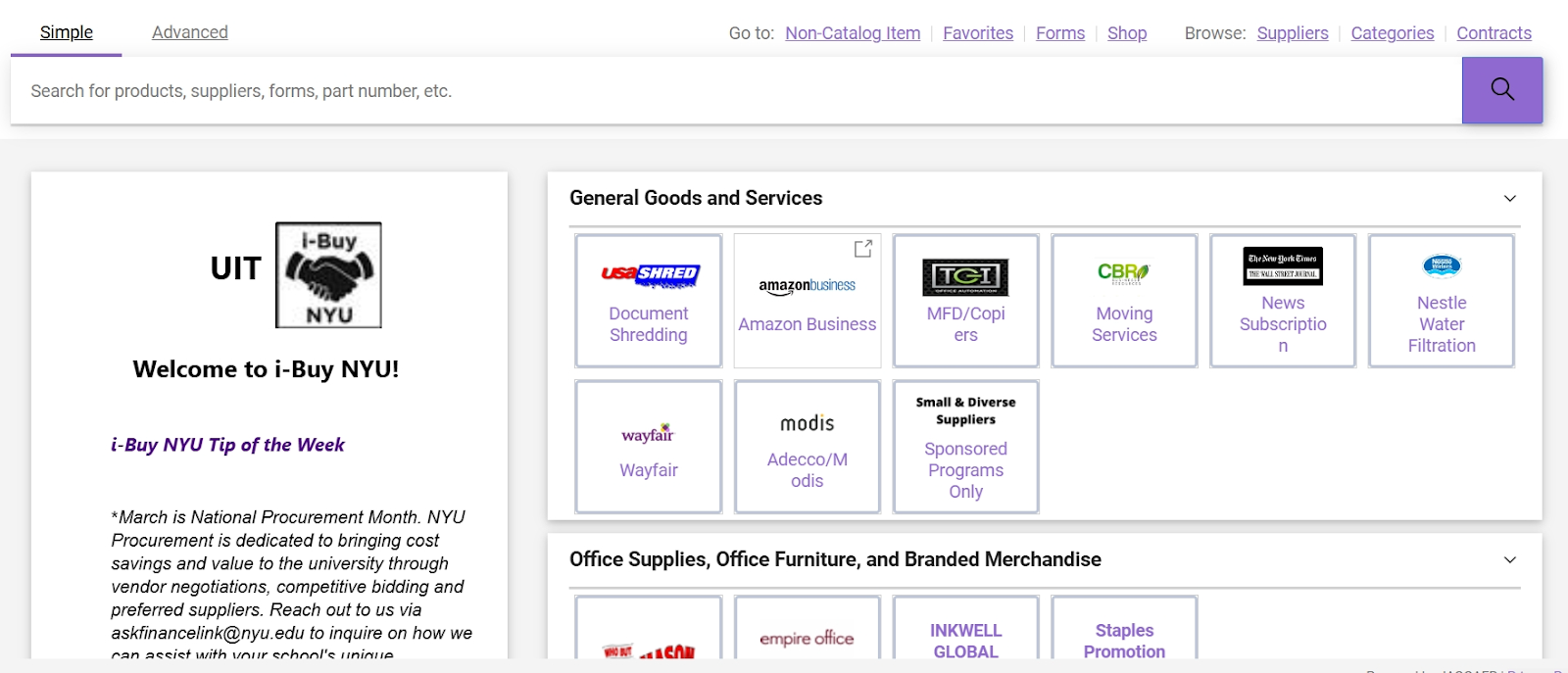This screenshot has height=673, width=1568.
Task: Collapse the General Goods and Services section
Action: click(x=1509, y=199)
